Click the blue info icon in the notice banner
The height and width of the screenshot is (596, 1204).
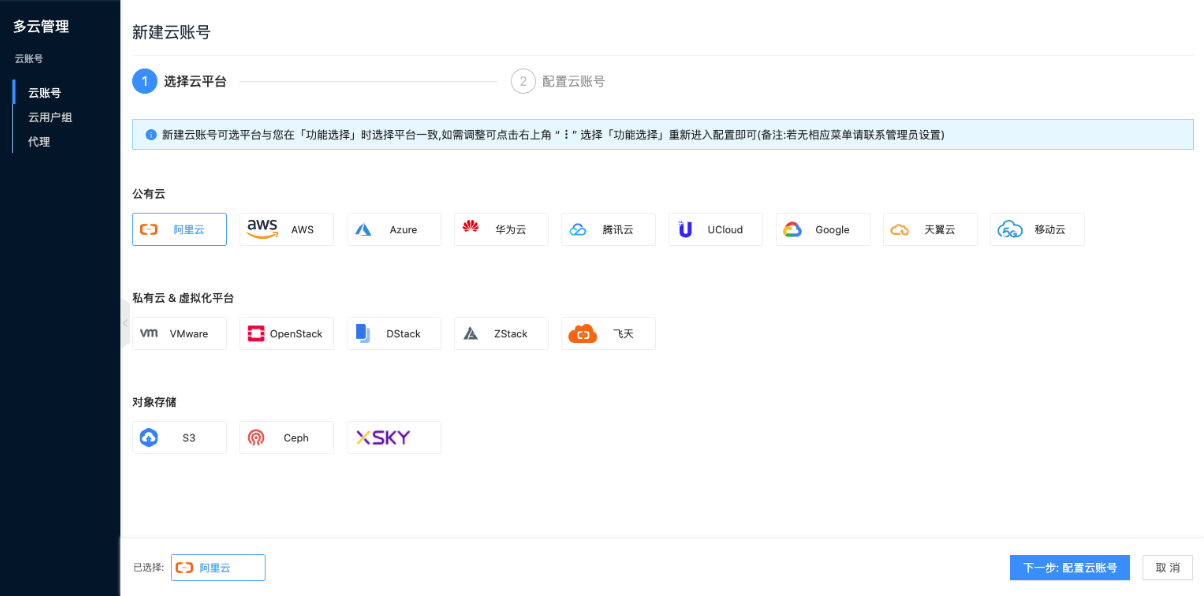click(x=151, y=134)
